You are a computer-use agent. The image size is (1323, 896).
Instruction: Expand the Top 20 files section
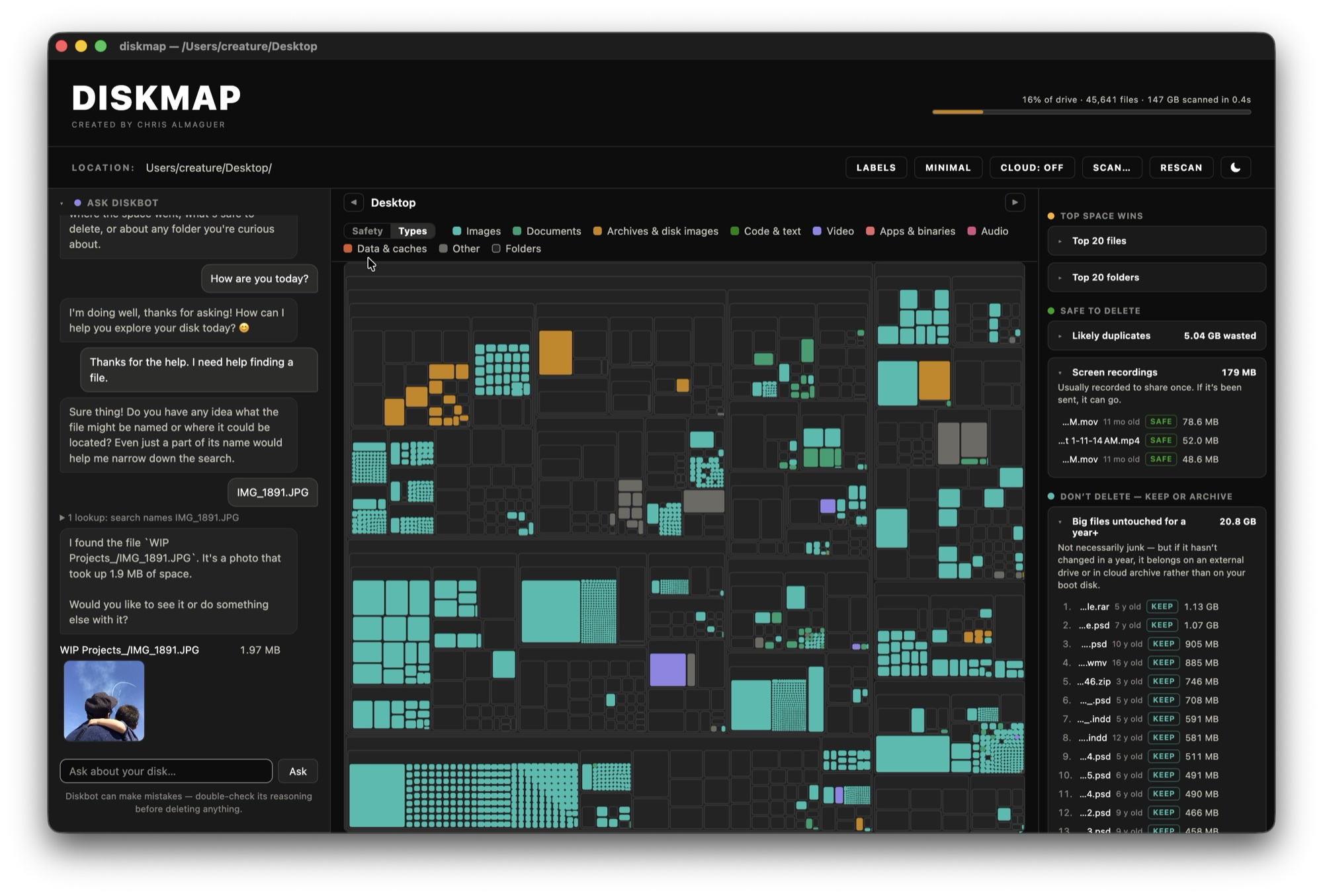(1157, 241)
